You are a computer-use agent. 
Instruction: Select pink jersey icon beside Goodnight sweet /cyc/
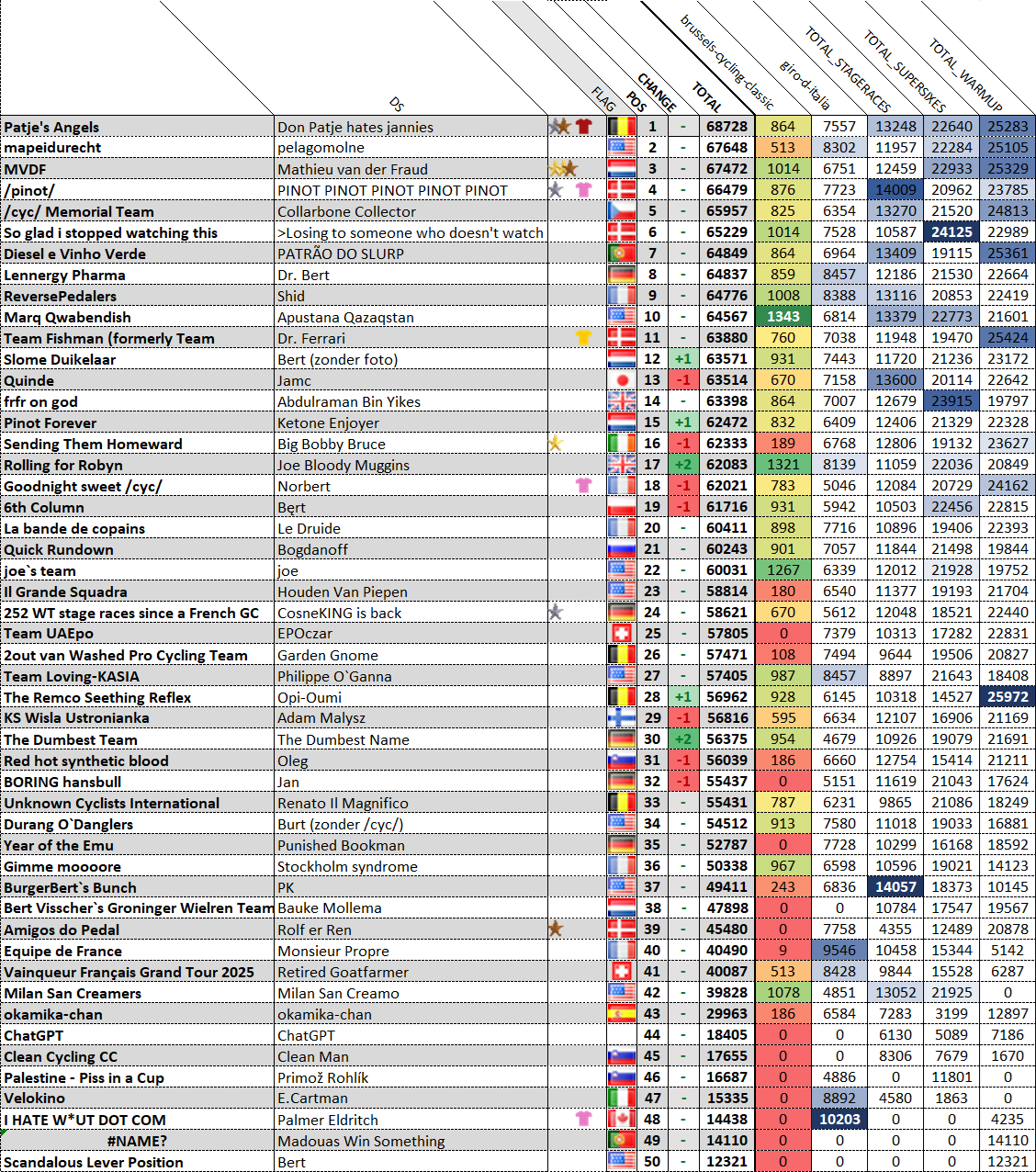[x=583, y=485]
